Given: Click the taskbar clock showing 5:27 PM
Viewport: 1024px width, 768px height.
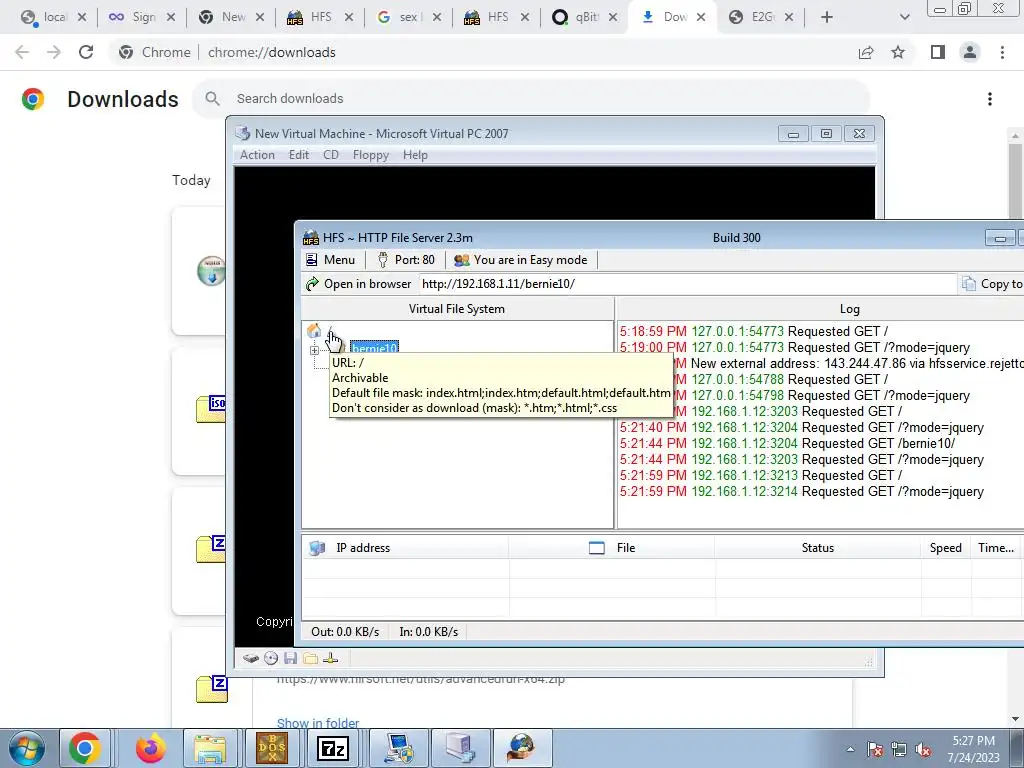Looking at the screenshot, I should [x=973, y=749].
